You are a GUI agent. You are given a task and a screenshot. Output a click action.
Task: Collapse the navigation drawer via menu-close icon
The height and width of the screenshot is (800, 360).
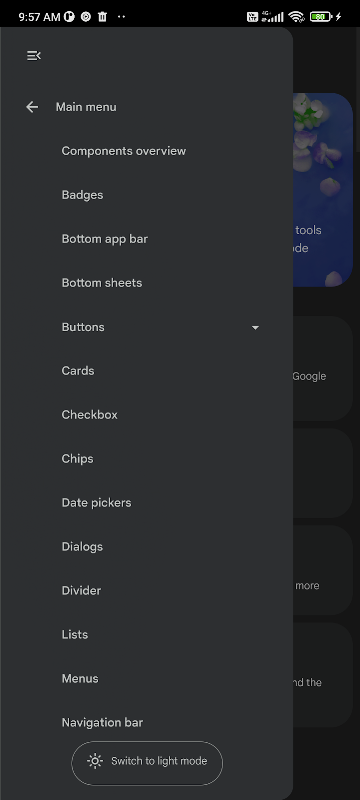[x=34, y=56]
